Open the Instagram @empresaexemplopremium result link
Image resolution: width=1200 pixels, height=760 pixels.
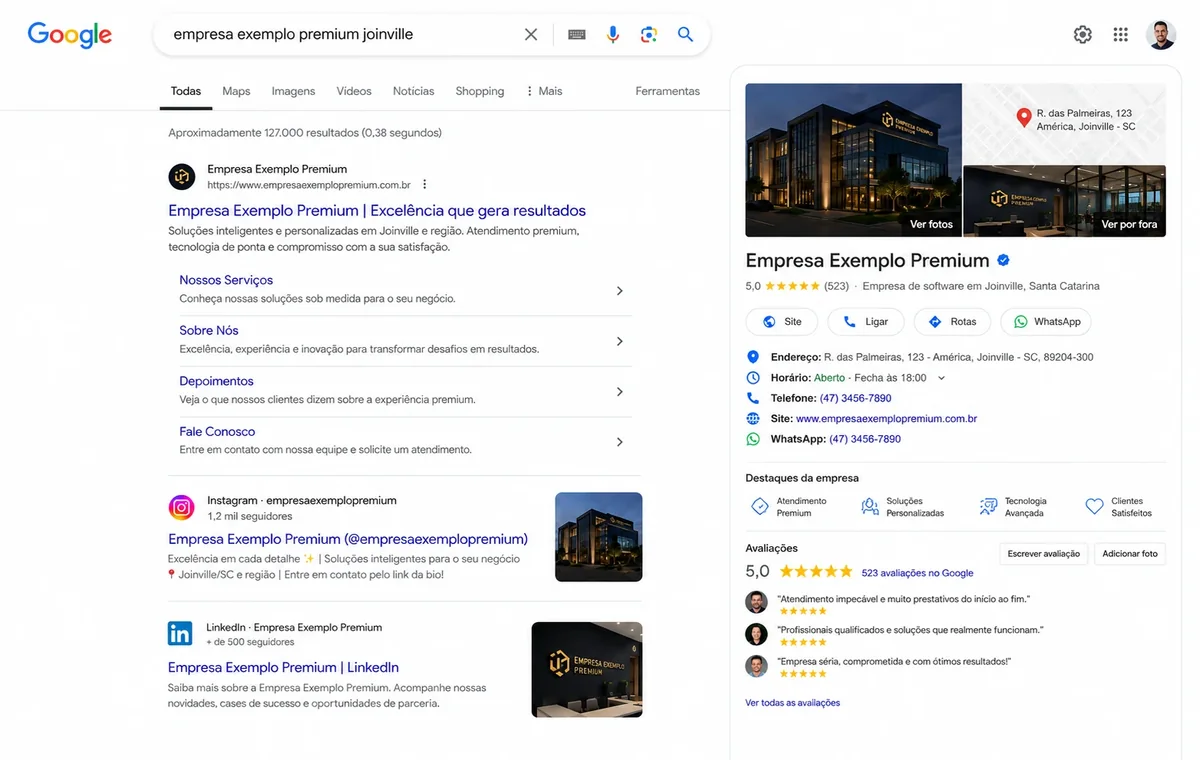click(348, 539)
